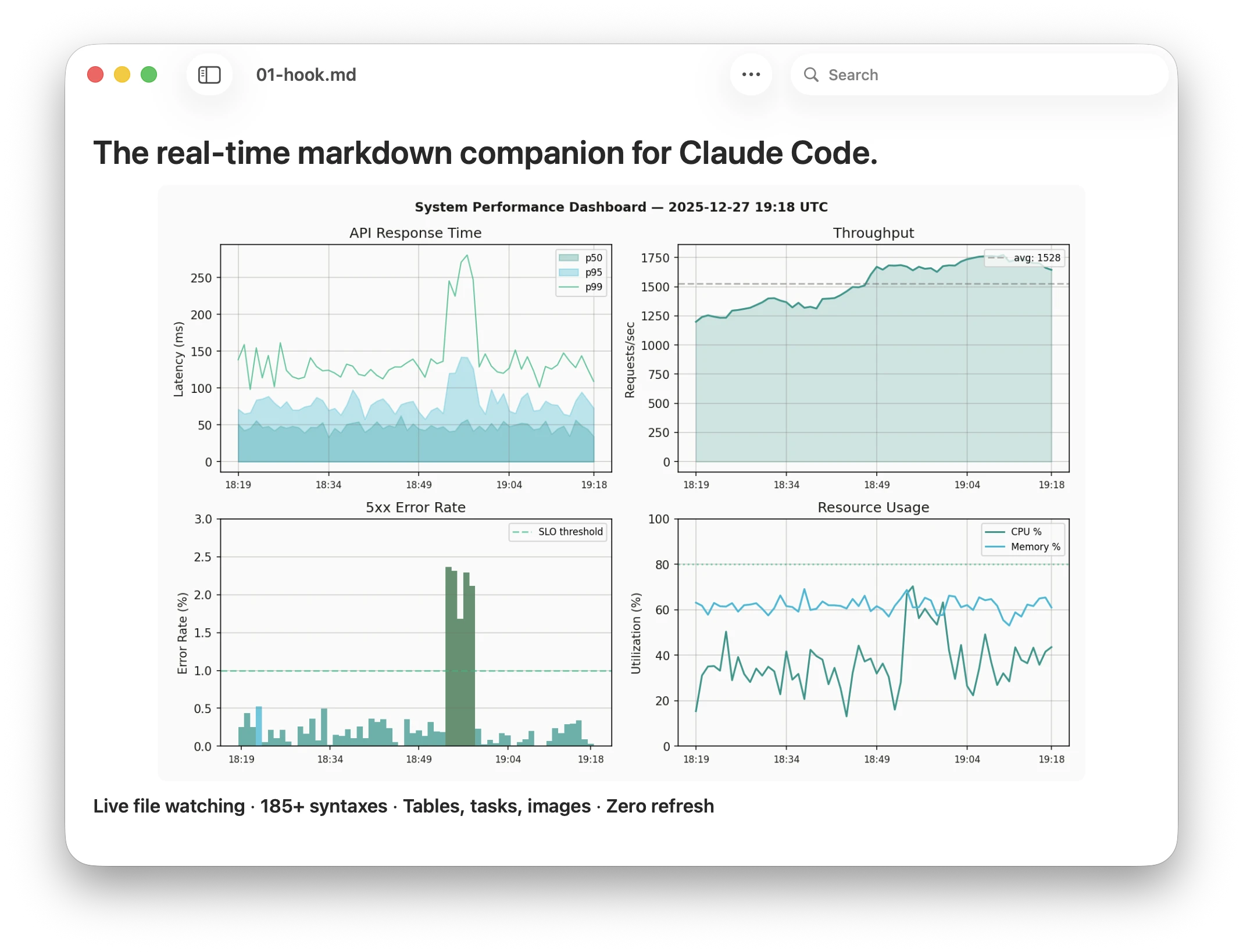Click the real-time markdown companion heading

(485, 153)
